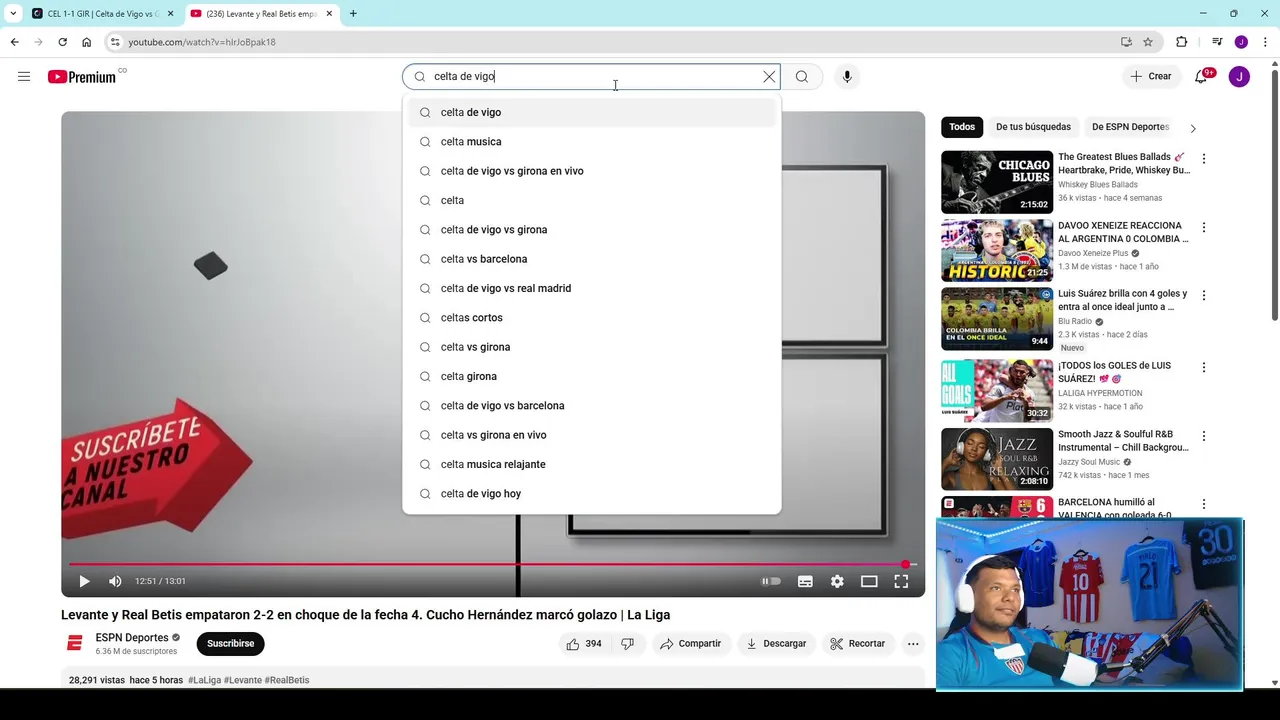Go to YouTube Premium home logo
1280x720 pixels.
82,77
